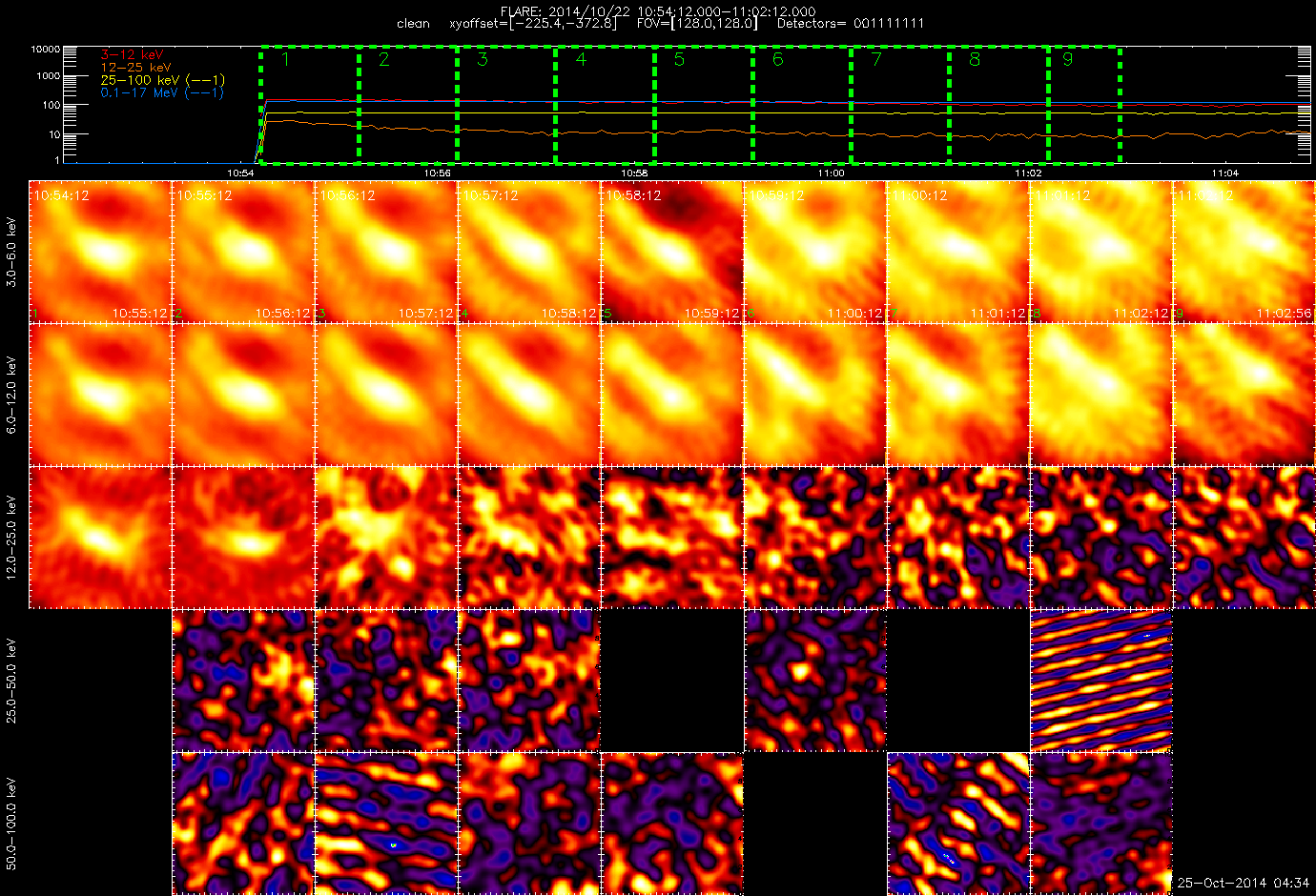Click interval marker 7 in light curve
Image resolution: width=1316 pixels, height=896 pixels.
point(876,59)
